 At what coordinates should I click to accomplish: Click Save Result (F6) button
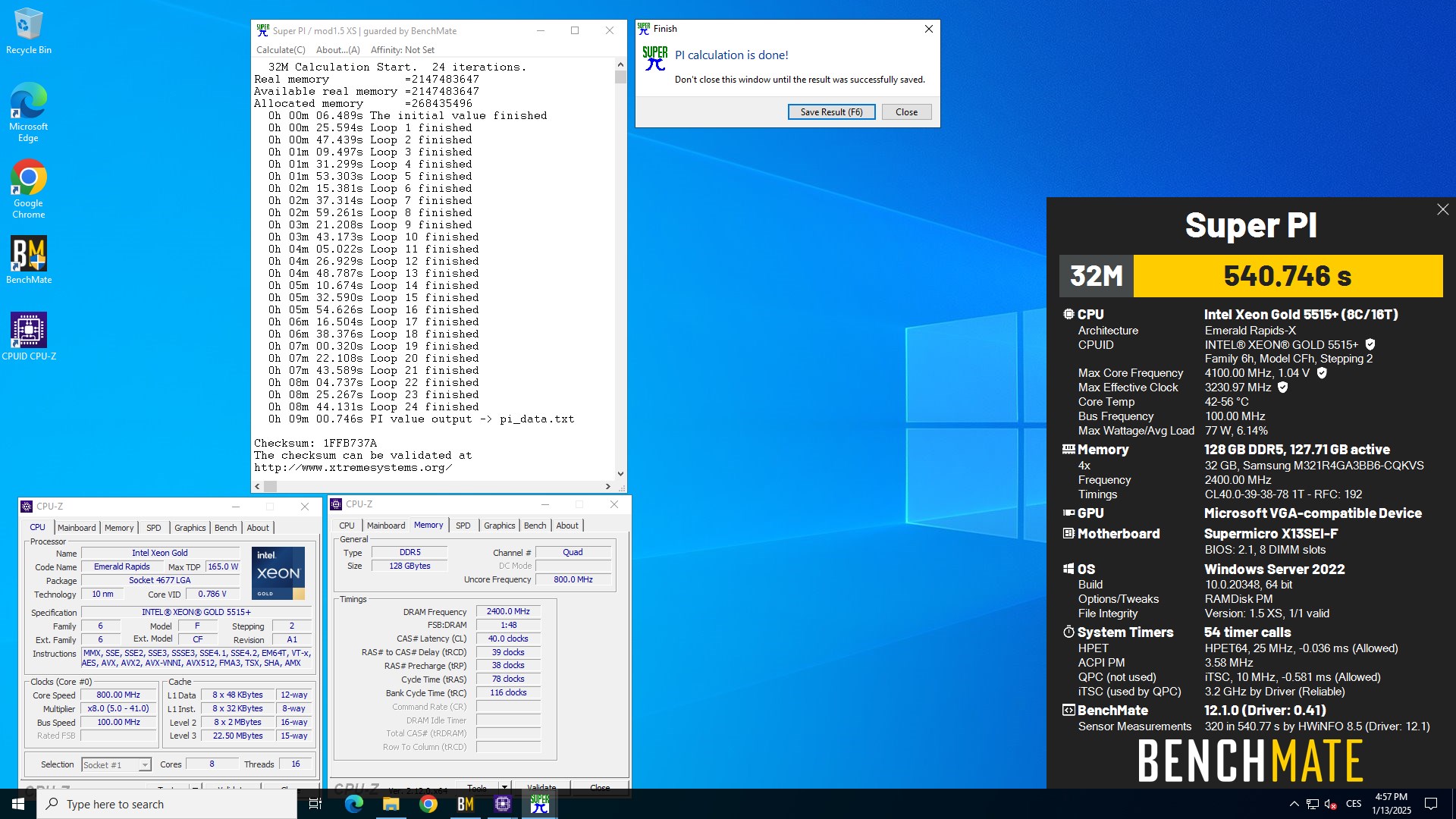831,112
